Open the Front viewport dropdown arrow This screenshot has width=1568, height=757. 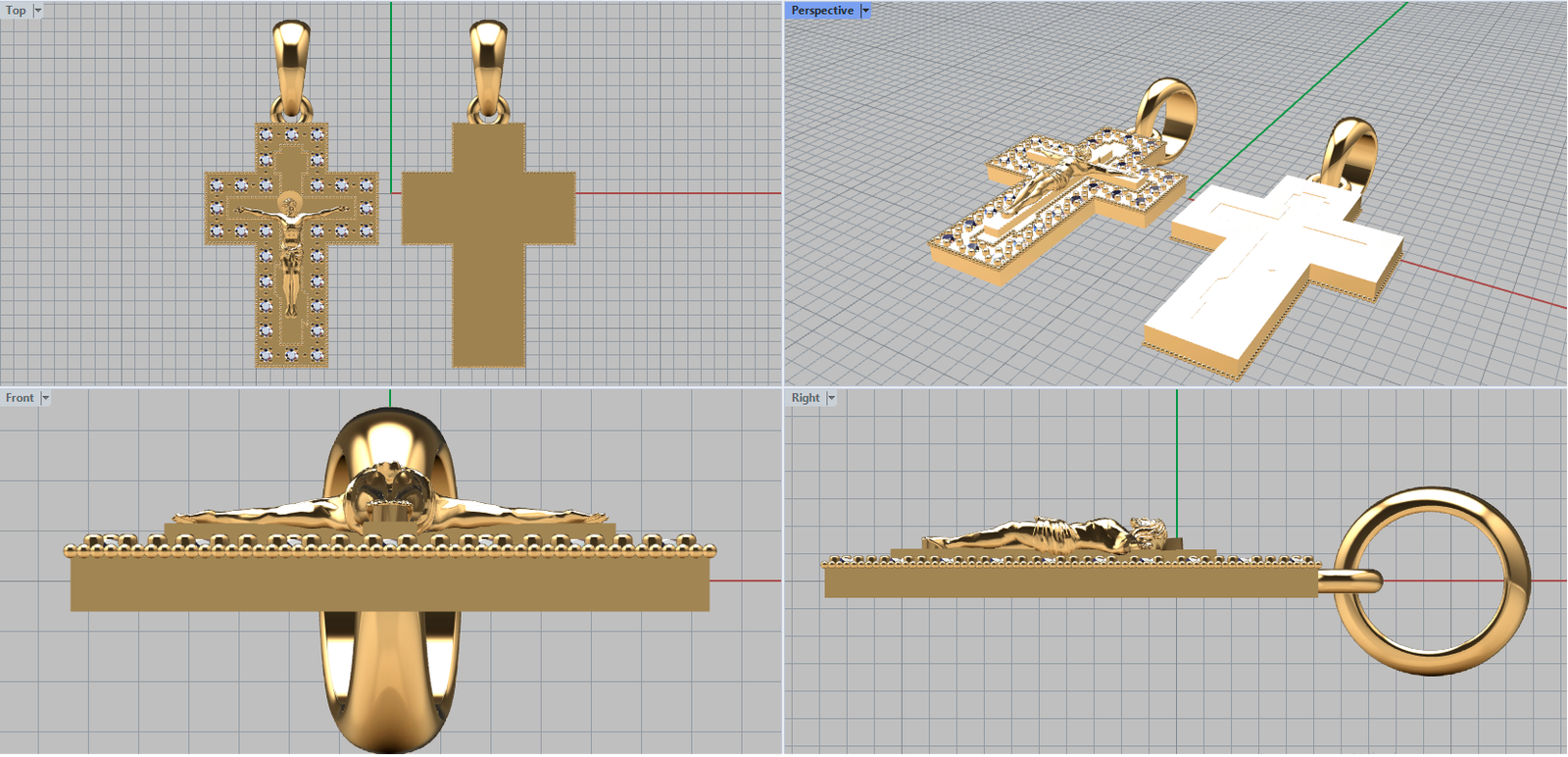[x=45, y=398]
